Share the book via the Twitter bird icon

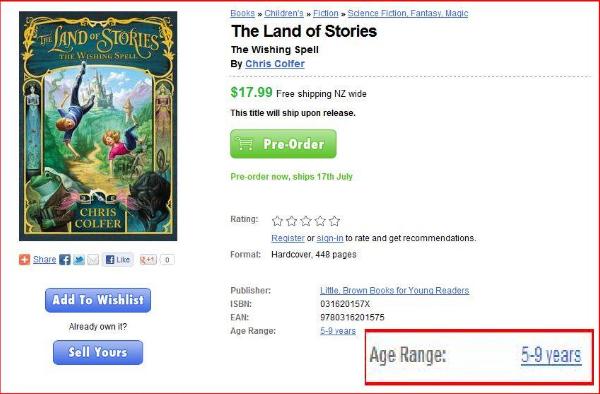click(x=79, y=260)
